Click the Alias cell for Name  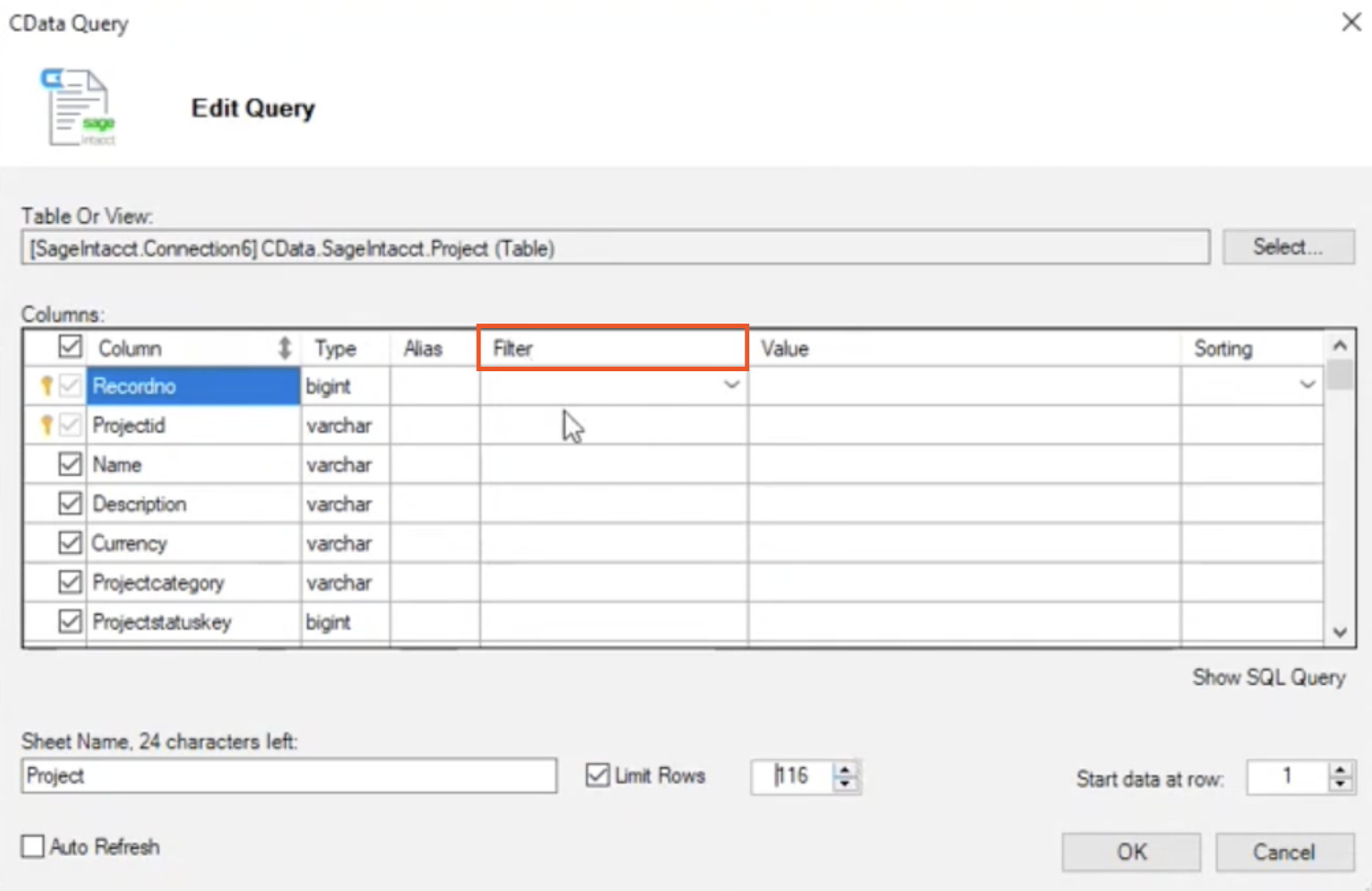[435, 465]
